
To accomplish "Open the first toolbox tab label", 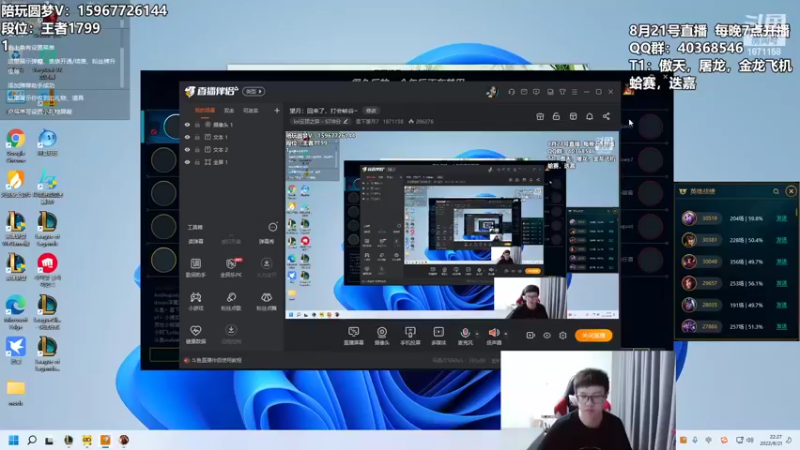I will pyautogui.click(x=196, y=241).
